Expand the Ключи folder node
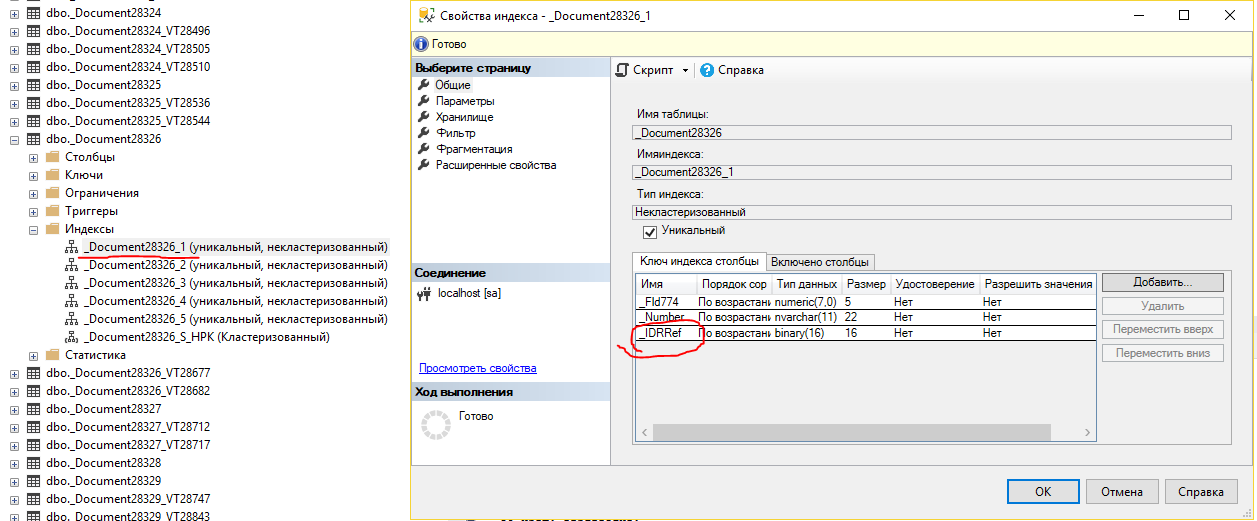The height and width of the screenshot is (521, 1257). 34,175
